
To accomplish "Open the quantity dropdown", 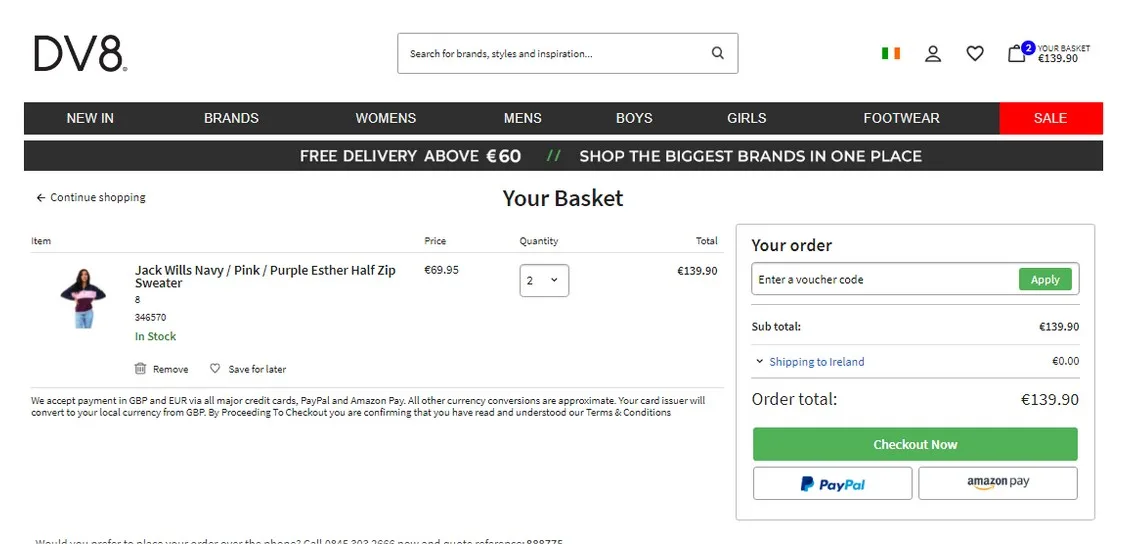I will 544,281.
